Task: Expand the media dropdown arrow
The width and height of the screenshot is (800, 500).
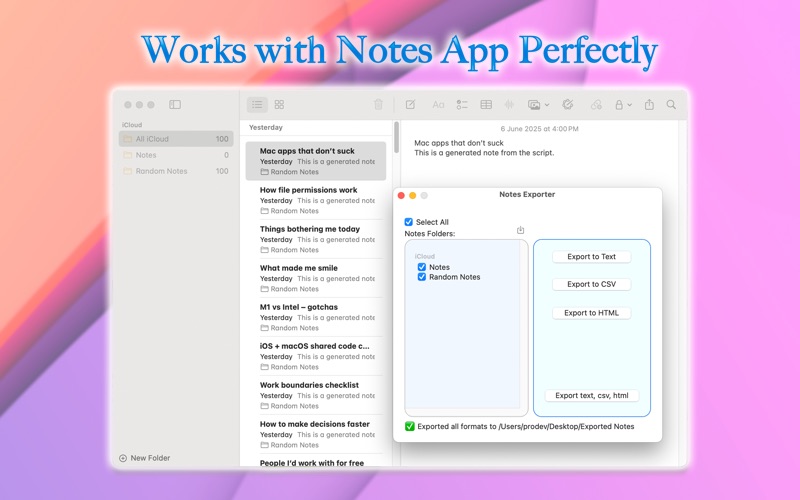Action: (547, 105)
